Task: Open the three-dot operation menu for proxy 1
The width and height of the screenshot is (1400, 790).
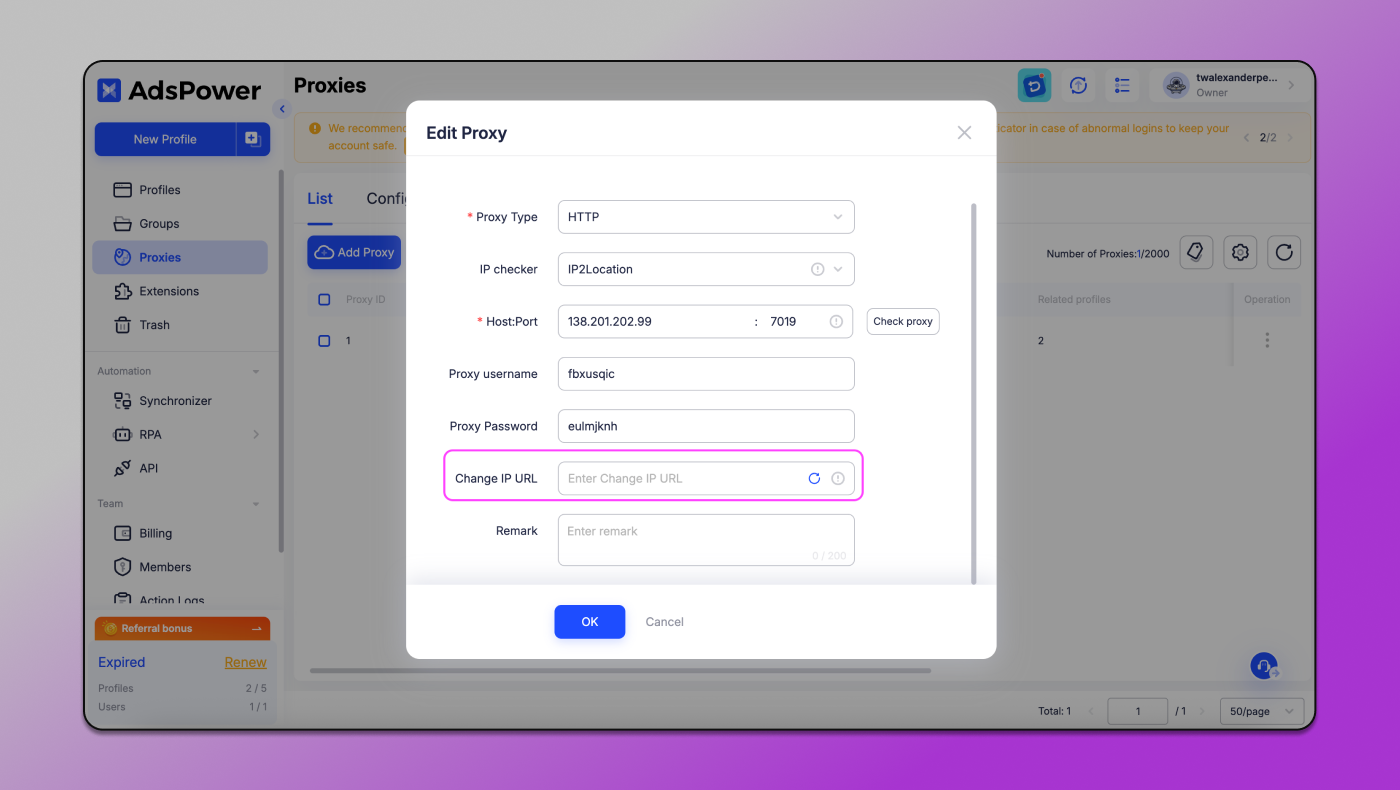Action: pos(1267,341)
